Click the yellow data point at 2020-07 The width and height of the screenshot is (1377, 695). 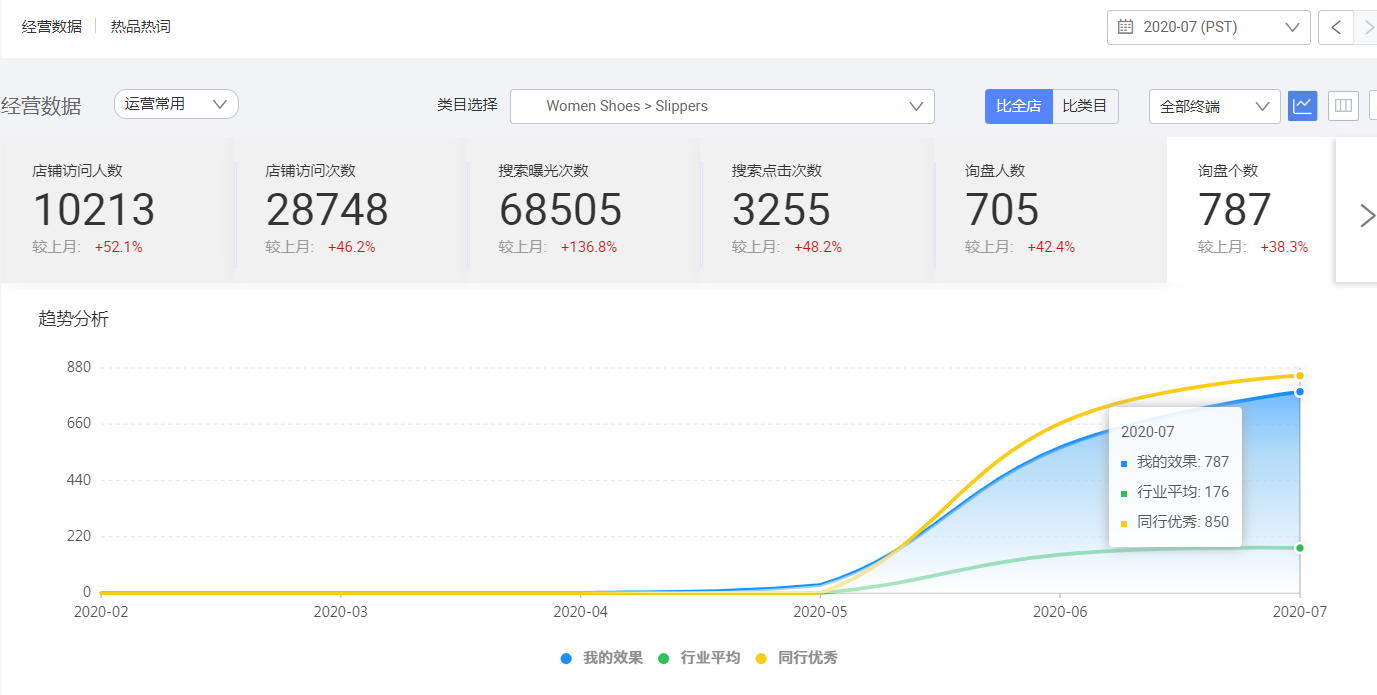point(1299,376)
